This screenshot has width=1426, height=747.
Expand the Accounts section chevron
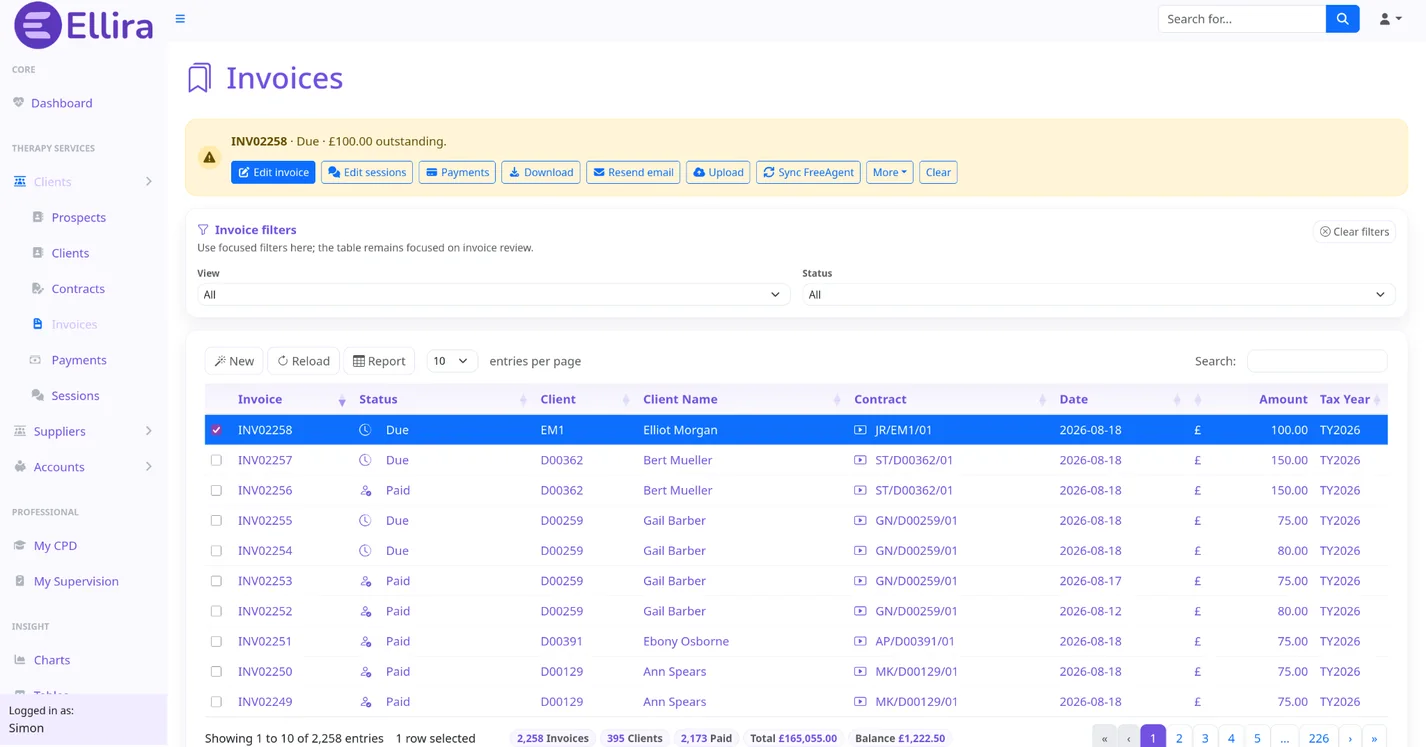[x=149, y=467]
